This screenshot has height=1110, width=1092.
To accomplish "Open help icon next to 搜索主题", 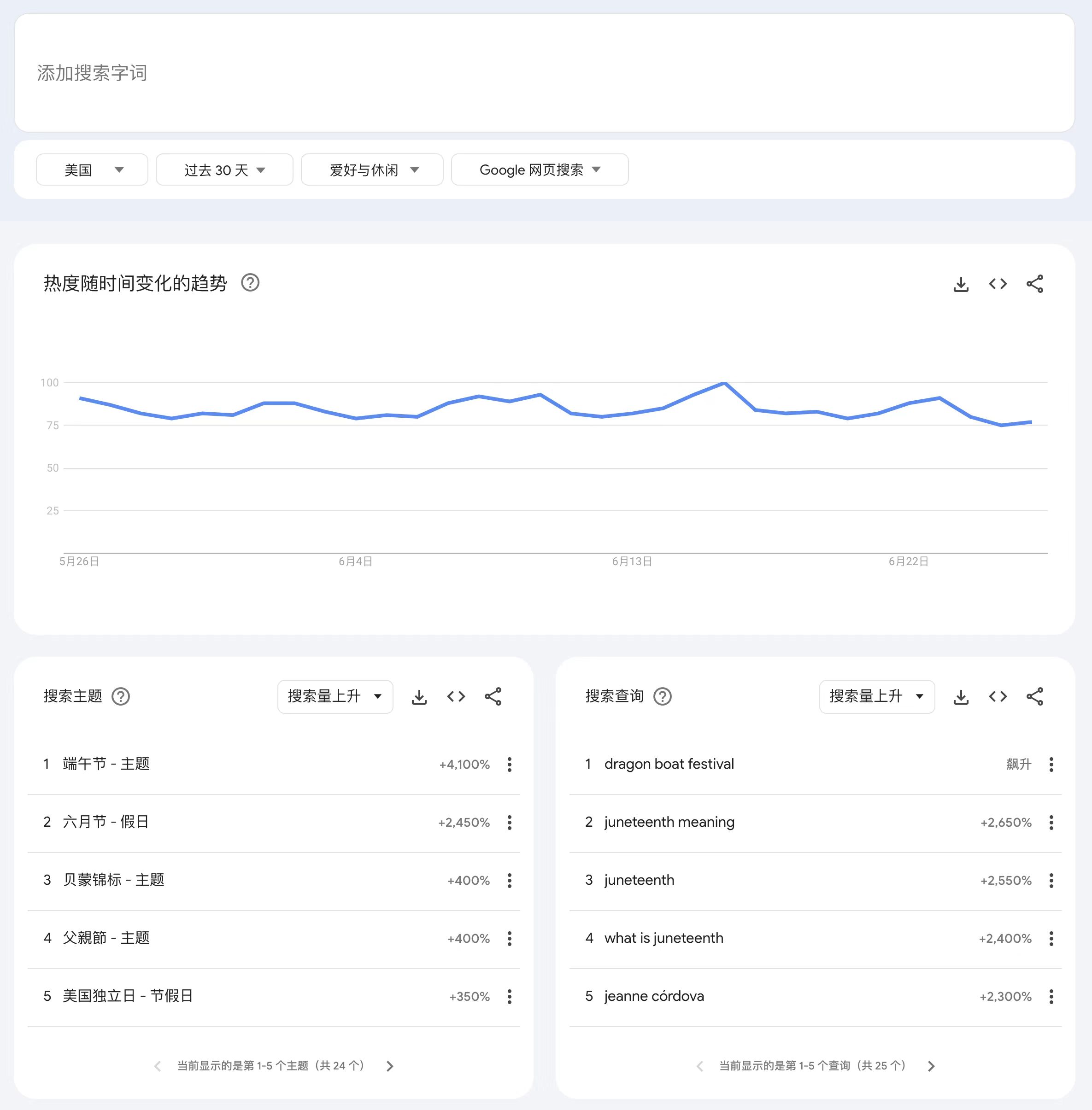I will 120,696.
